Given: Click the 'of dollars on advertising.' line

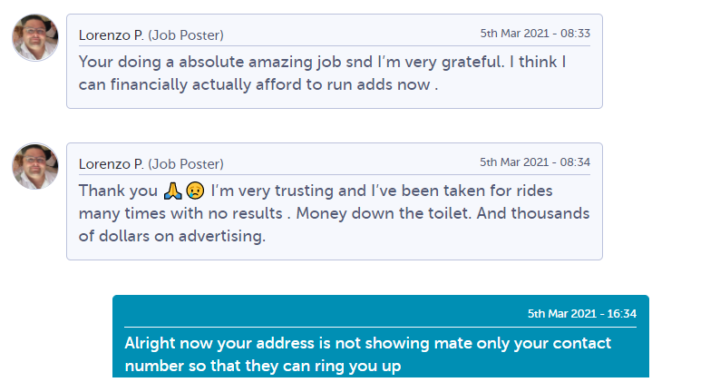Looking at the screenshot, I should [172, 236].
